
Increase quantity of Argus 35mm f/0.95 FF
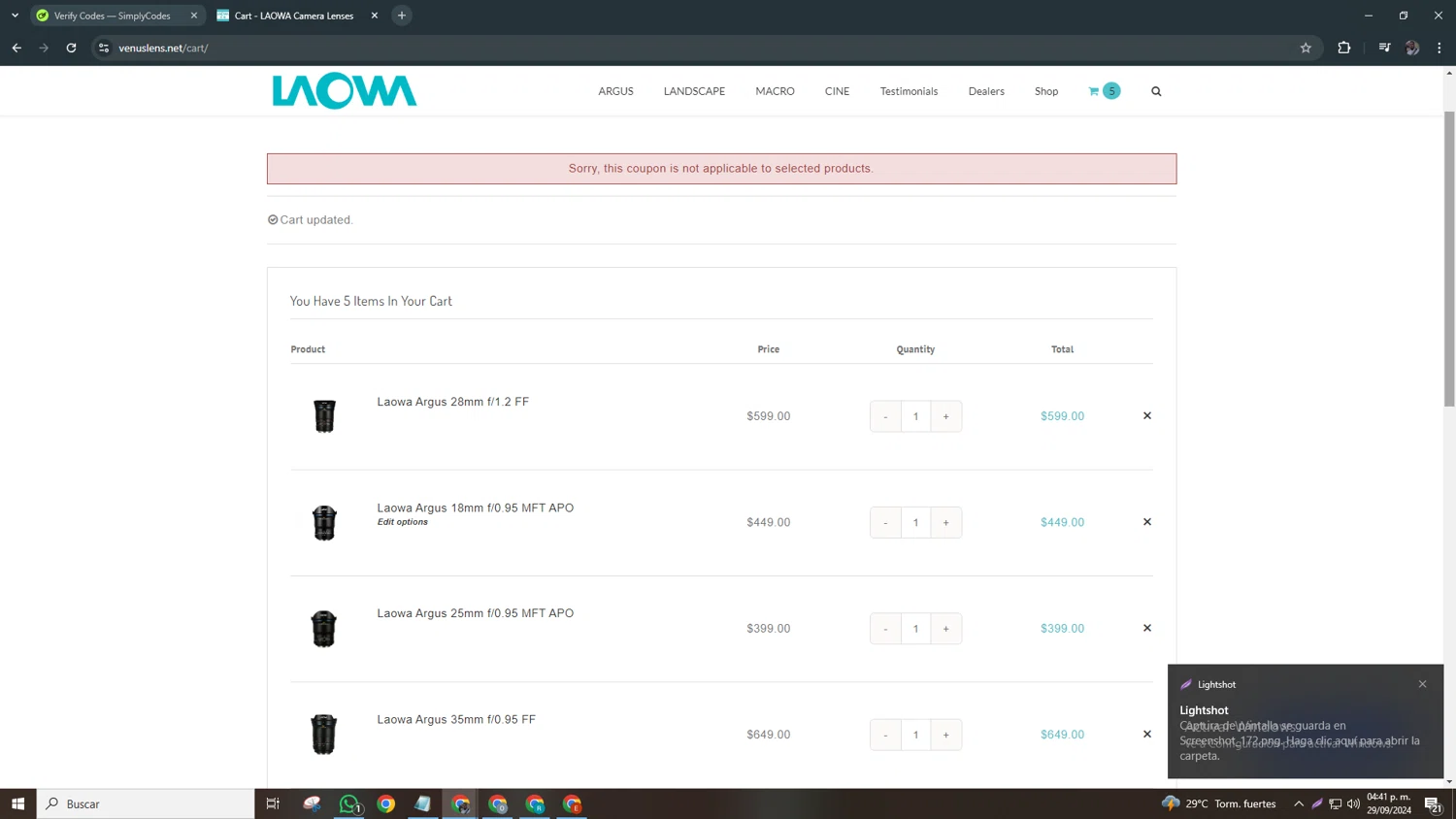(946, 735)
